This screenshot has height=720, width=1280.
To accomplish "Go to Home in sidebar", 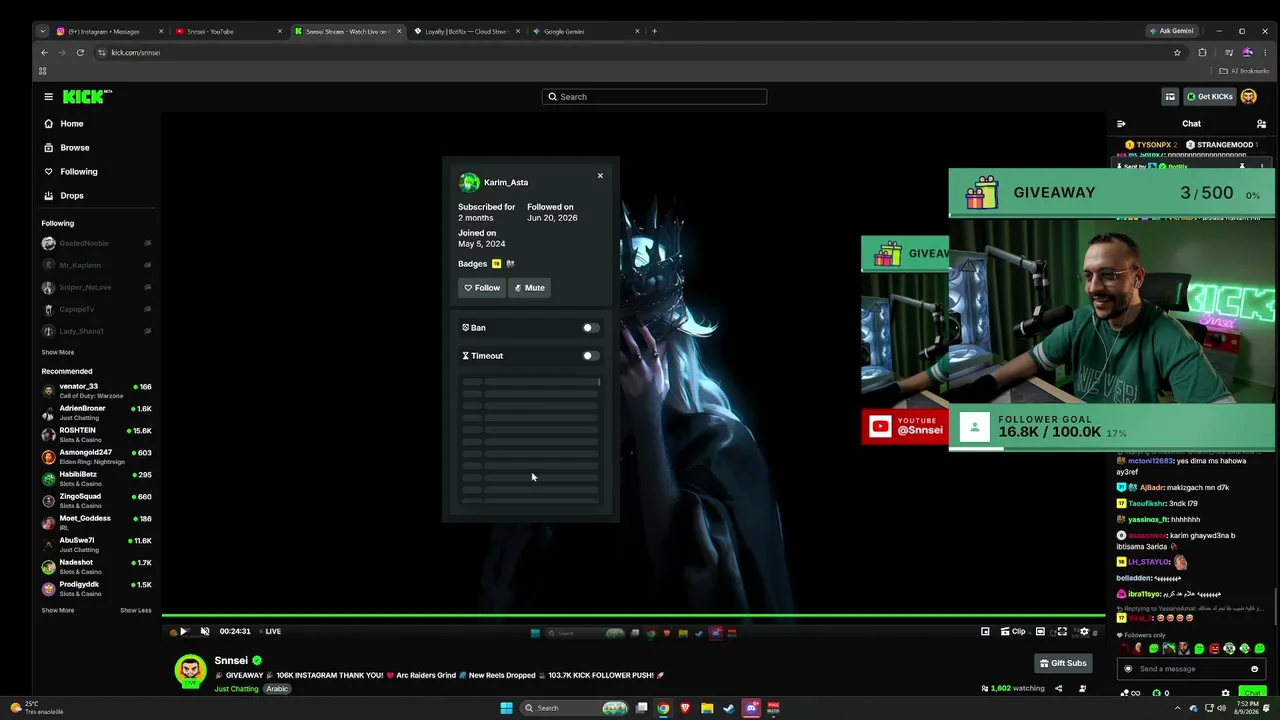I will click(63, 124).
